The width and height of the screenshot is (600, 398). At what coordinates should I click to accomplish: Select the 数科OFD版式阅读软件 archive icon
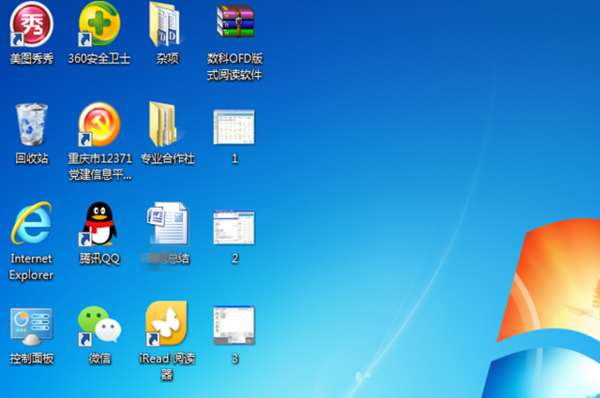[235, 21]
